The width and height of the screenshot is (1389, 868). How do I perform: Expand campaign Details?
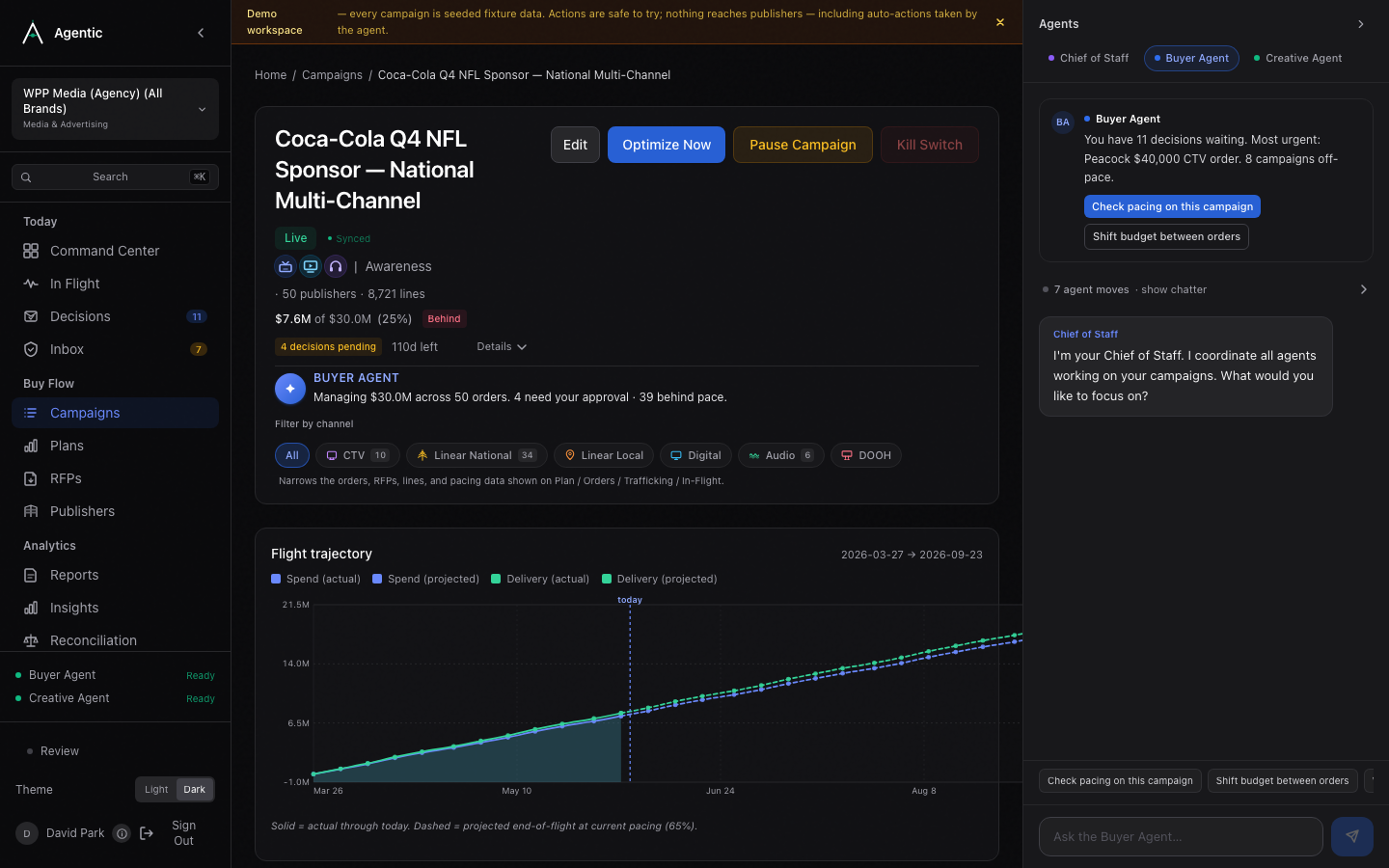[x=502, y=347]
